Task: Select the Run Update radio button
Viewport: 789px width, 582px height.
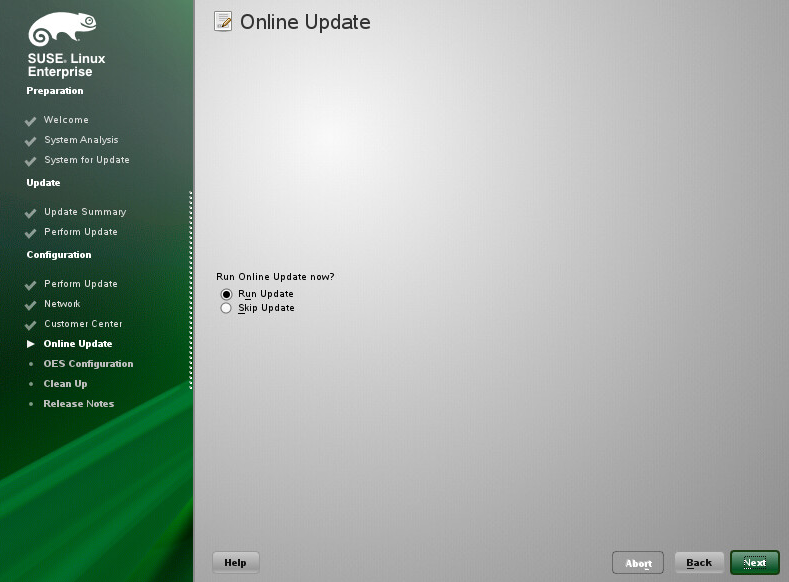Action: point(226,294)
